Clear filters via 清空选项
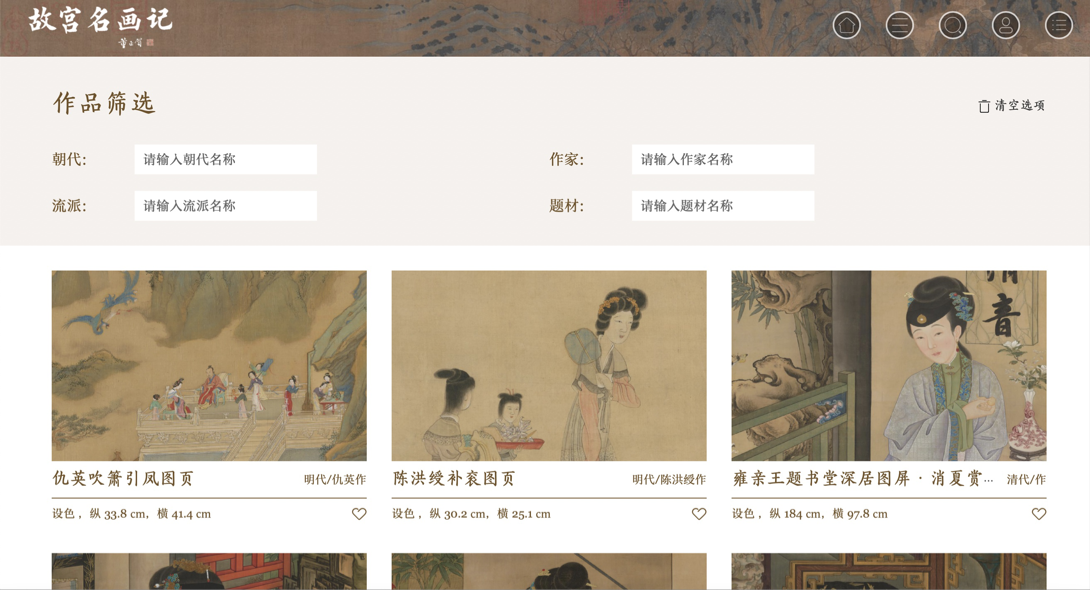Image resolution: width=1090 pixels, height=590 pixels. point(1019,106)
